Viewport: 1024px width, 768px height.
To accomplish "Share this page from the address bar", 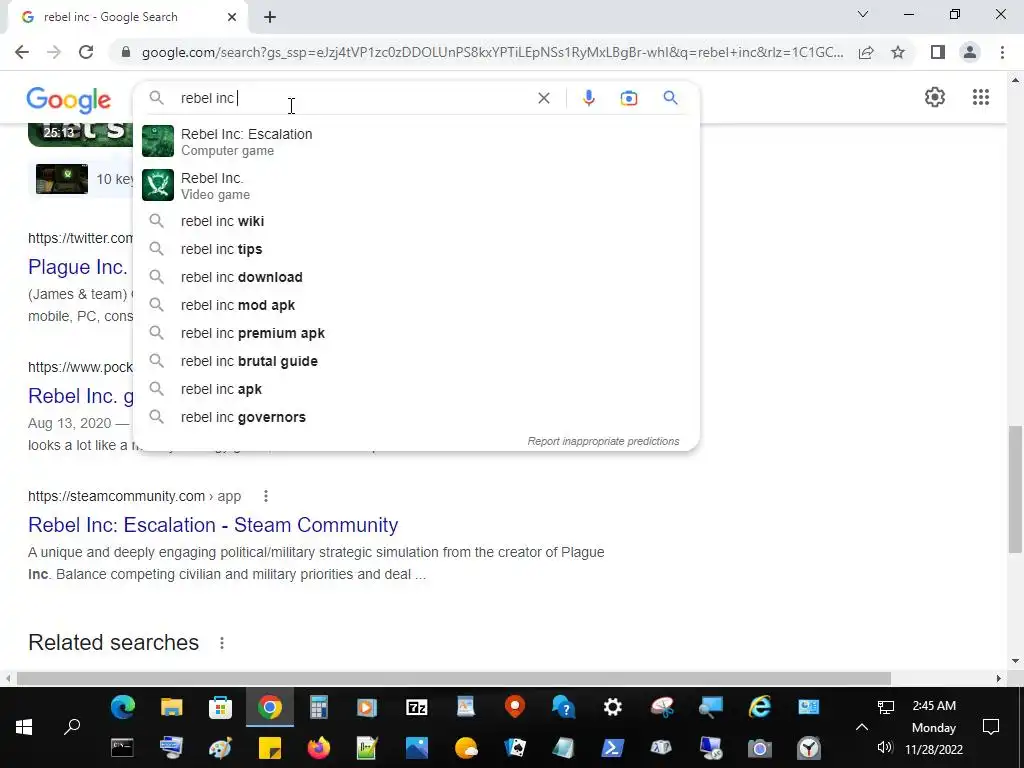I will point(866,52).
